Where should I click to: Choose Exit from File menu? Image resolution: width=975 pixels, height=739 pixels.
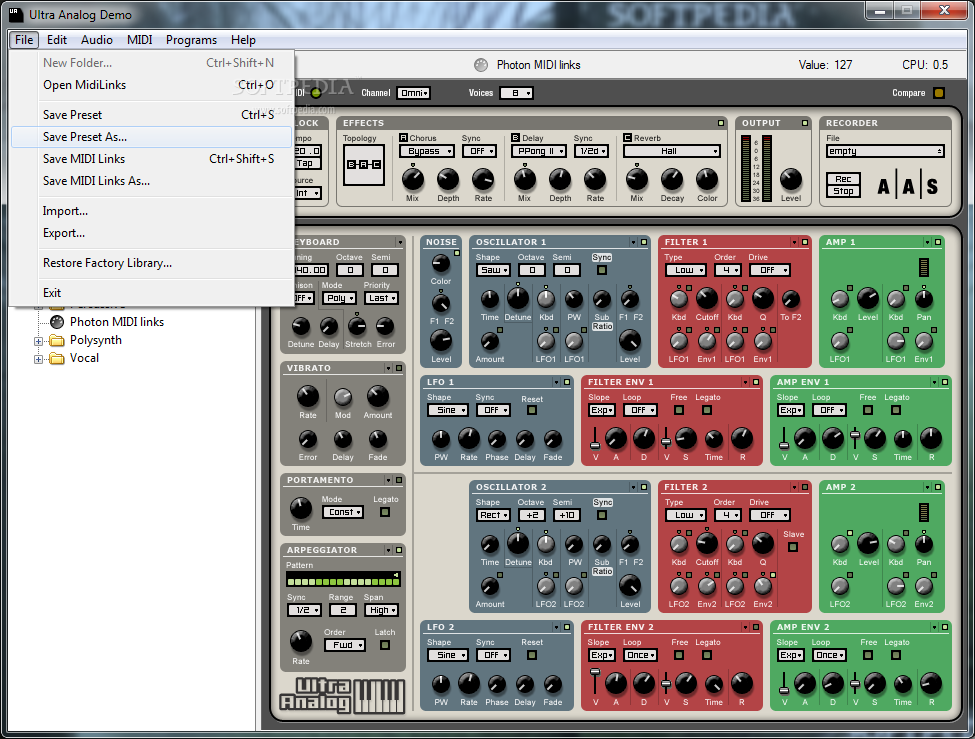(151, 292)
